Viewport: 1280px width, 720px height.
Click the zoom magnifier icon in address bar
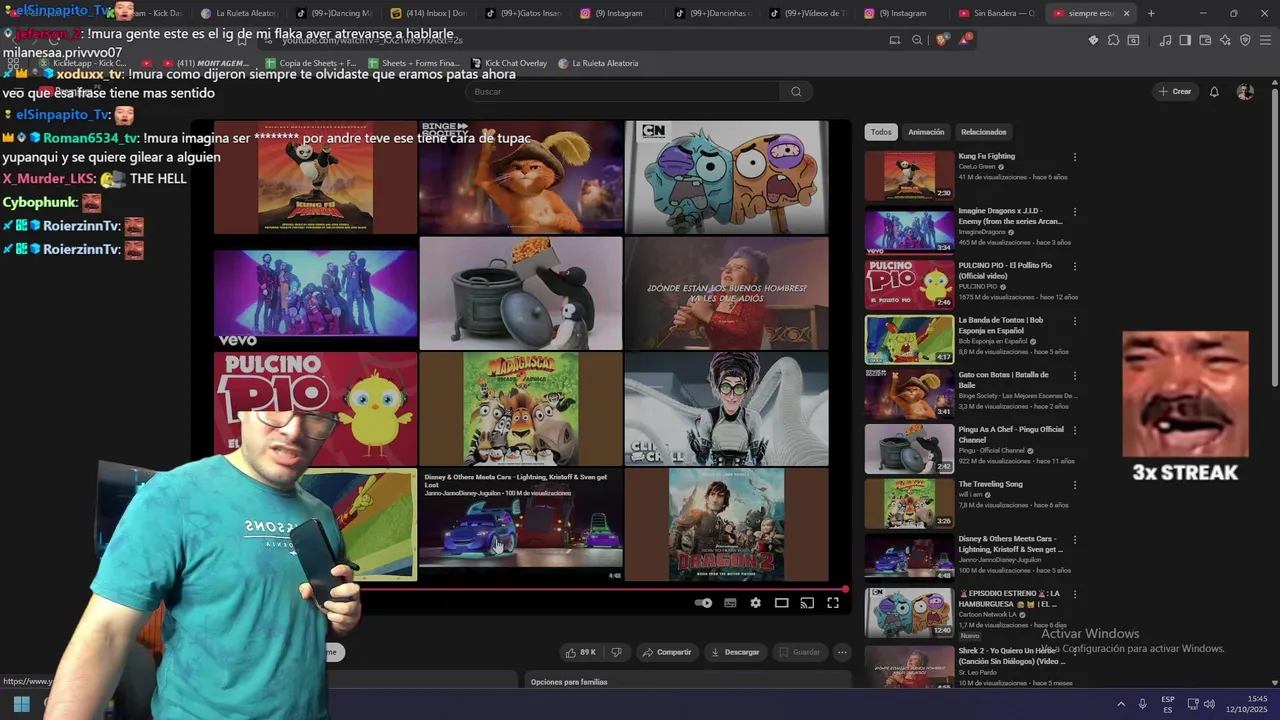click(917, 40)
